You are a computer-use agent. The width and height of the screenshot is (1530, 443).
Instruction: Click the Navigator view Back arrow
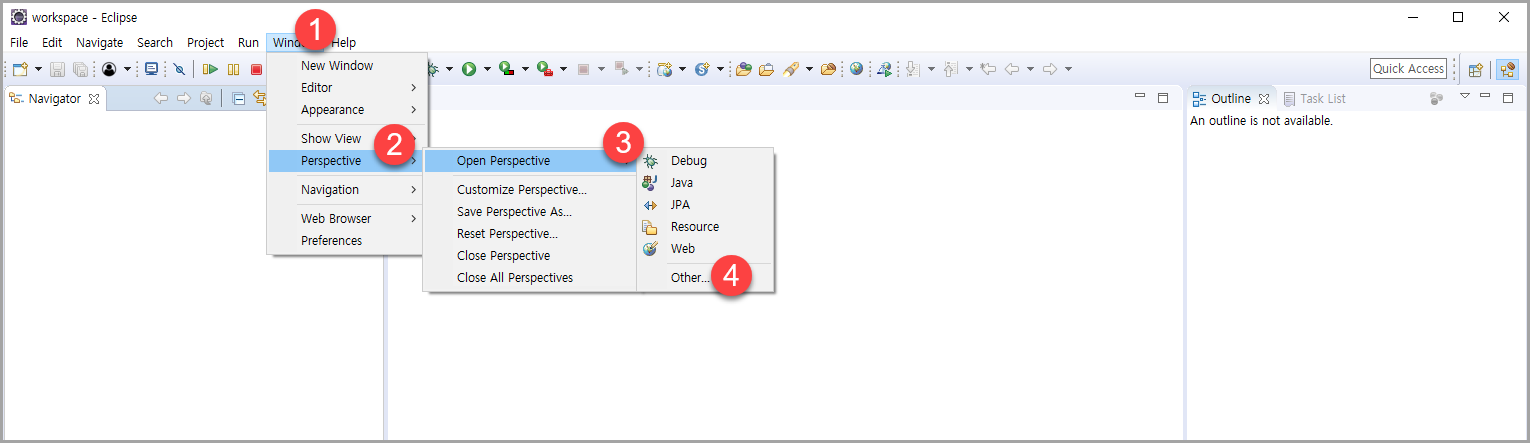click(160, 98)
